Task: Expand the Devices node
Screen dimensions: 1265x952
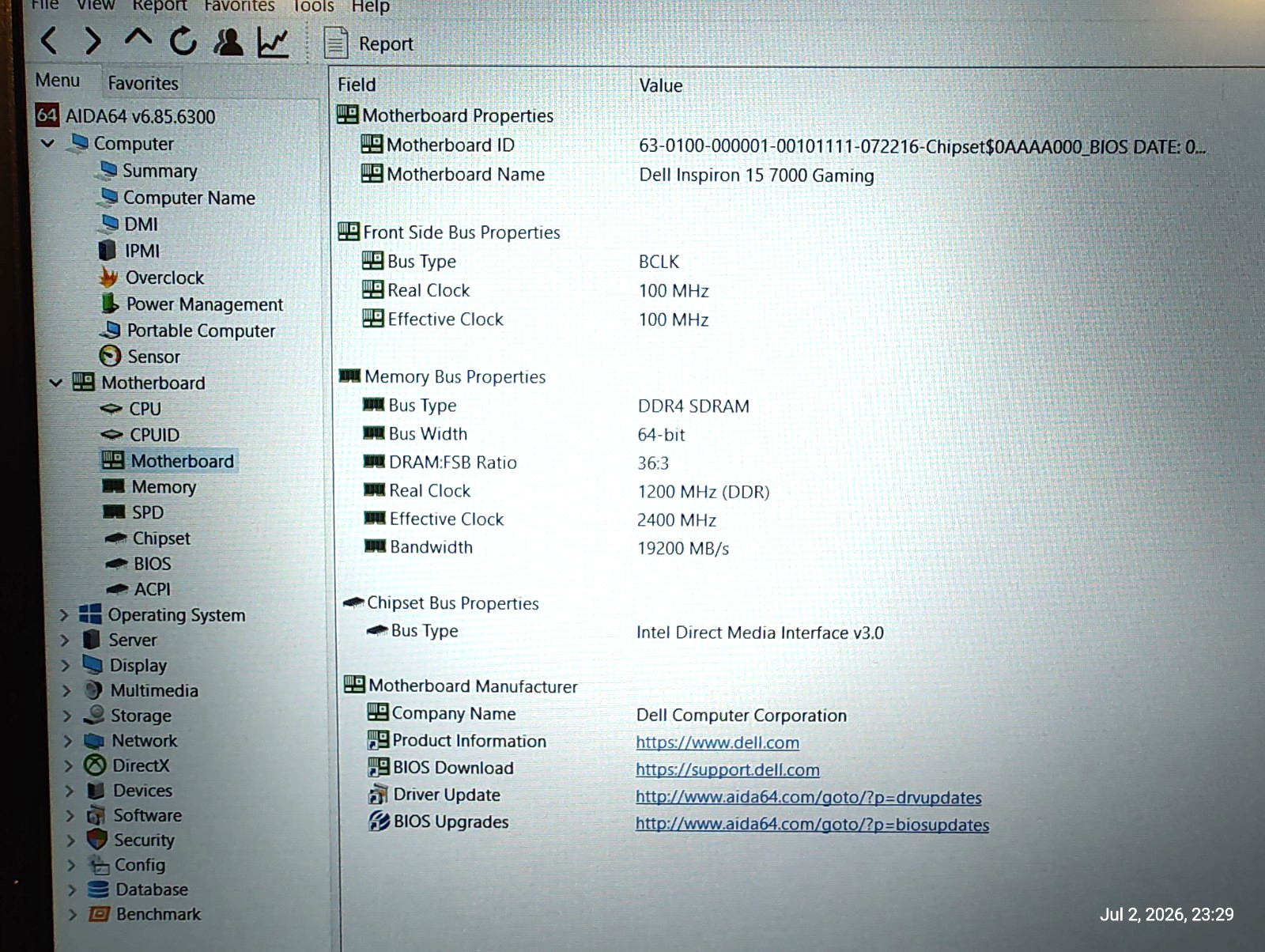Action: tap(69, 791)
